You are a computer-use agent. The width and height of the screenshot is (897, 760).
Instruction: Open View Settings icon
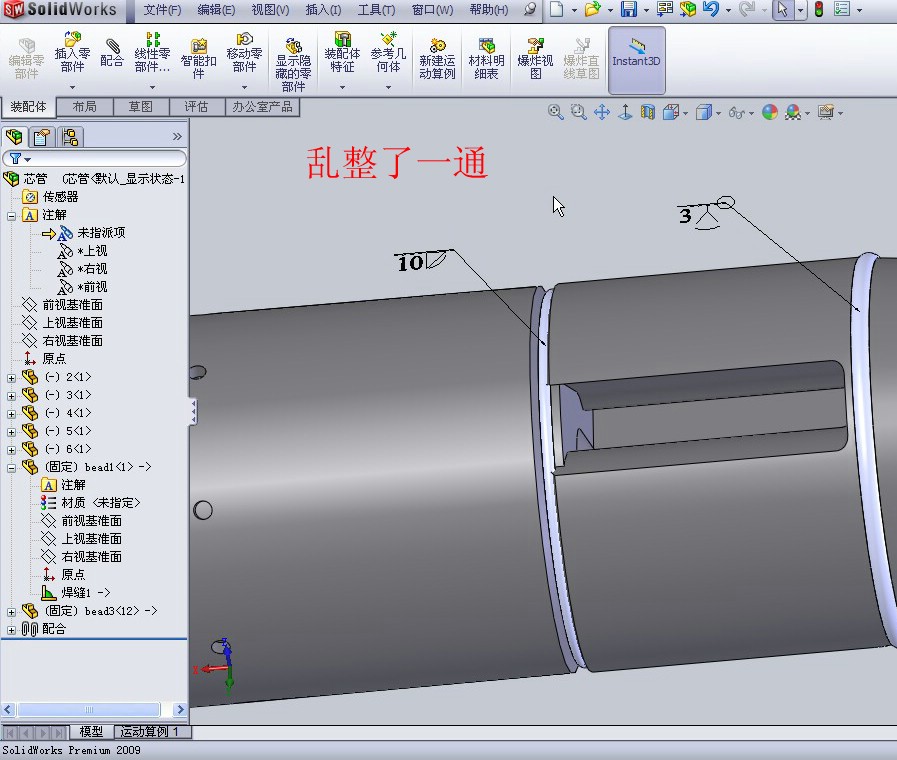tap(825, 112)
